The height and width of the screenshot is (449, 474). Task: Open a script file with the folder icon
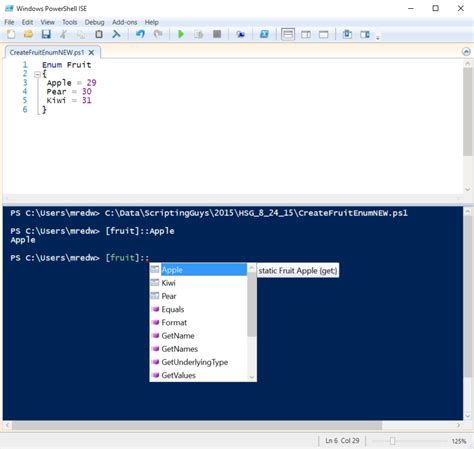tap(28, 34)
